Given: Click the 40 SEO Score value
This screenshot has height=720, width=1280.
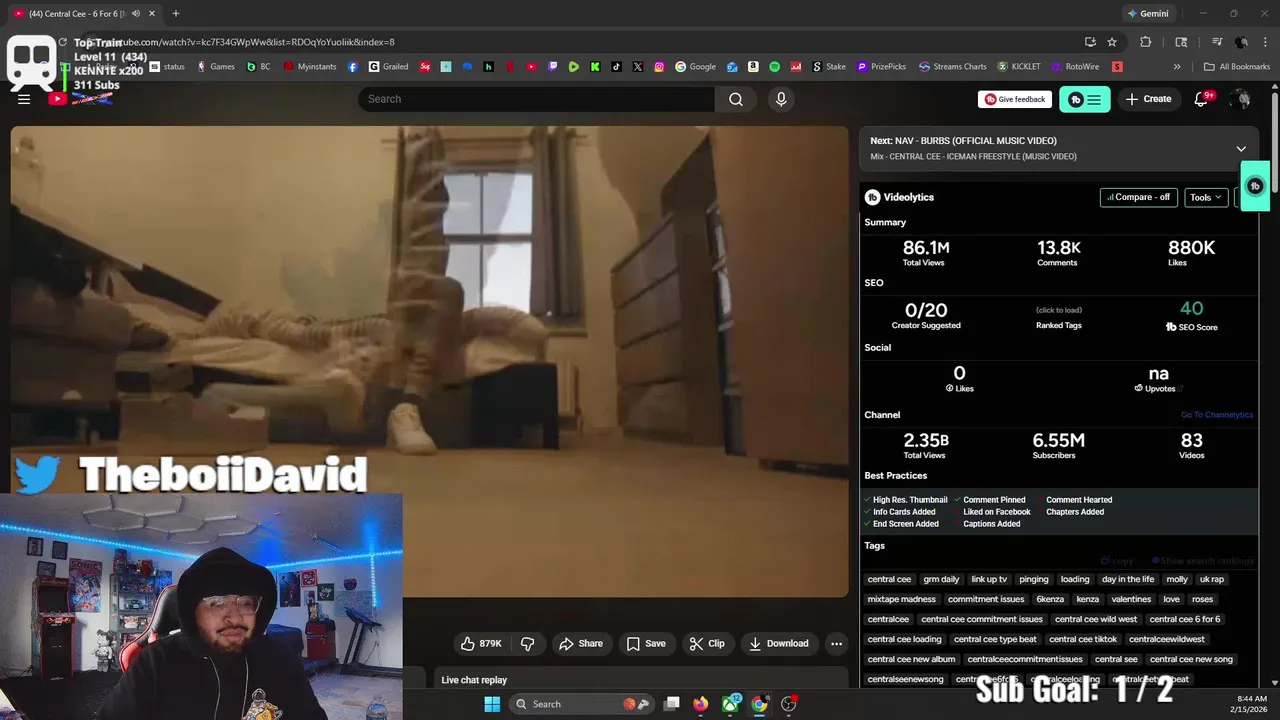Looking at the screenshot, I should coord(1191,309).
